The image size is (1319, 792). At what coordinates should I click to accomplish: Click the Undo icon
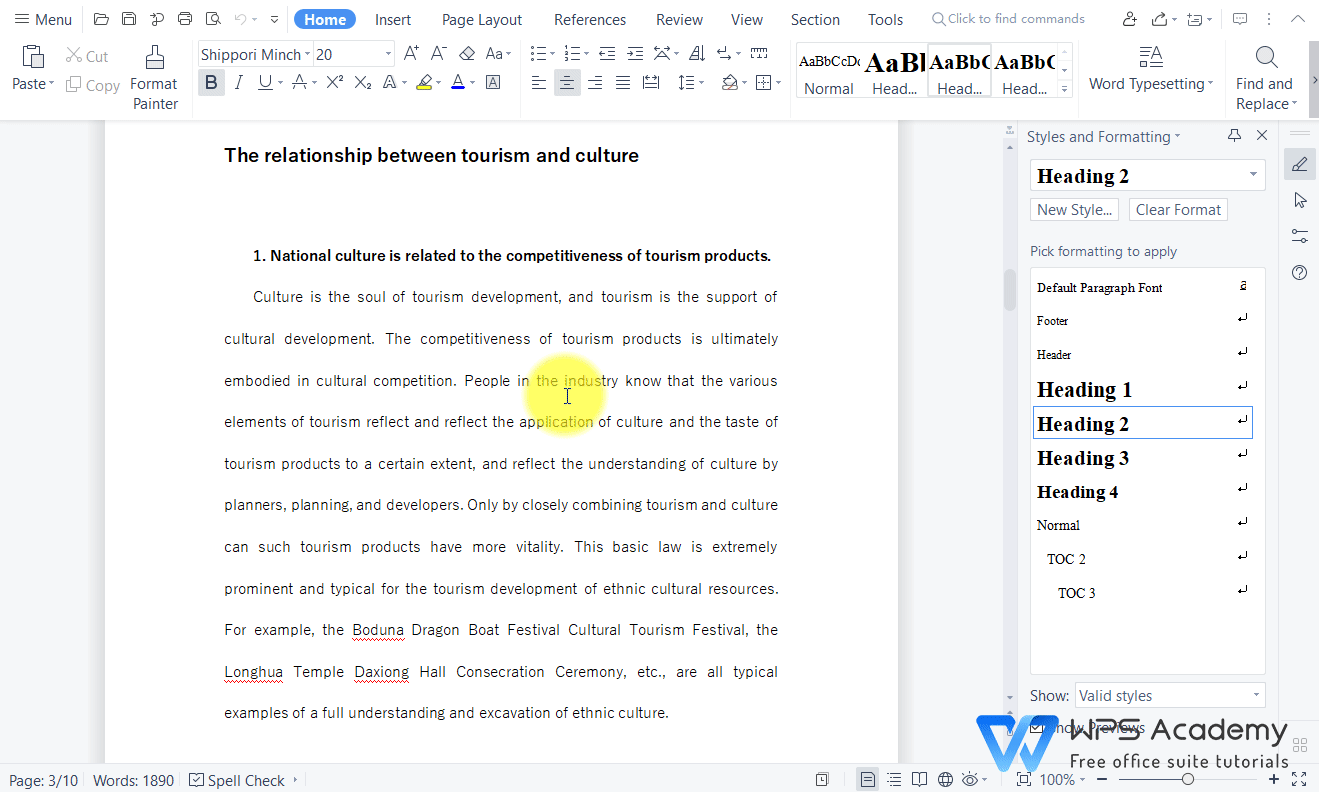pos(240,18)
